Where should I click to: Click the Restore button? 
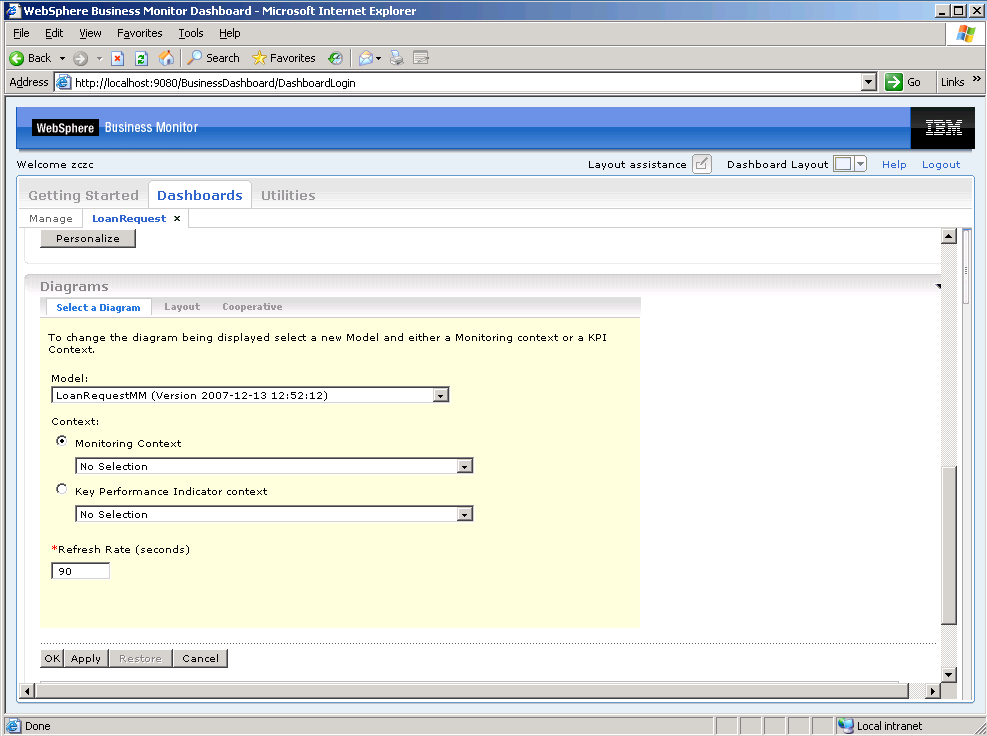pyautogui.click(x=140, y=659)
